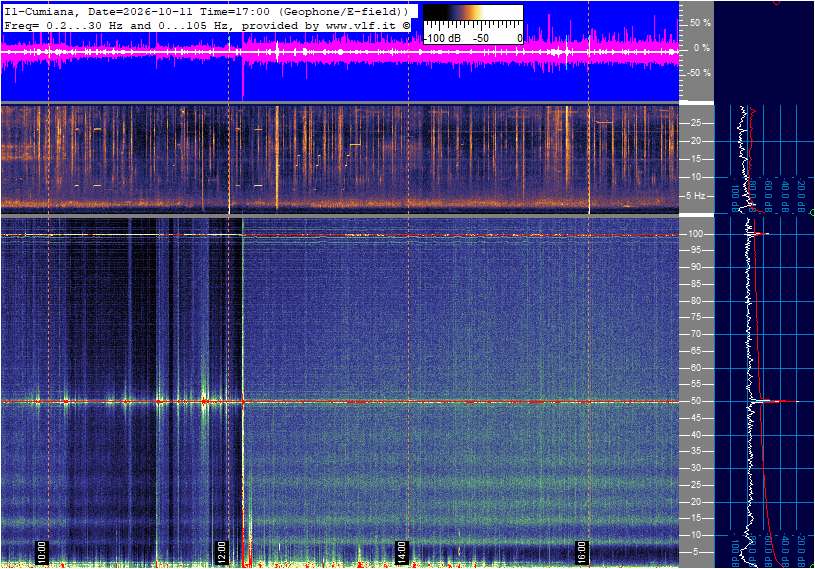
Task: Click the '70' frequency axis label
Action: click(695, 334)
